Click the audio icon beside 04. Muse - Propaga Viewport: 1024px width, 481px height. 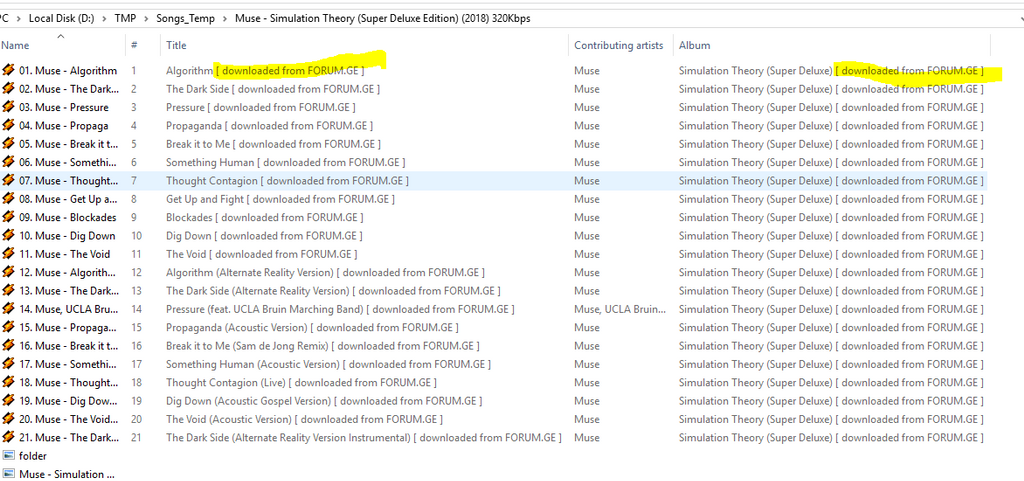(x=8, y=125)
